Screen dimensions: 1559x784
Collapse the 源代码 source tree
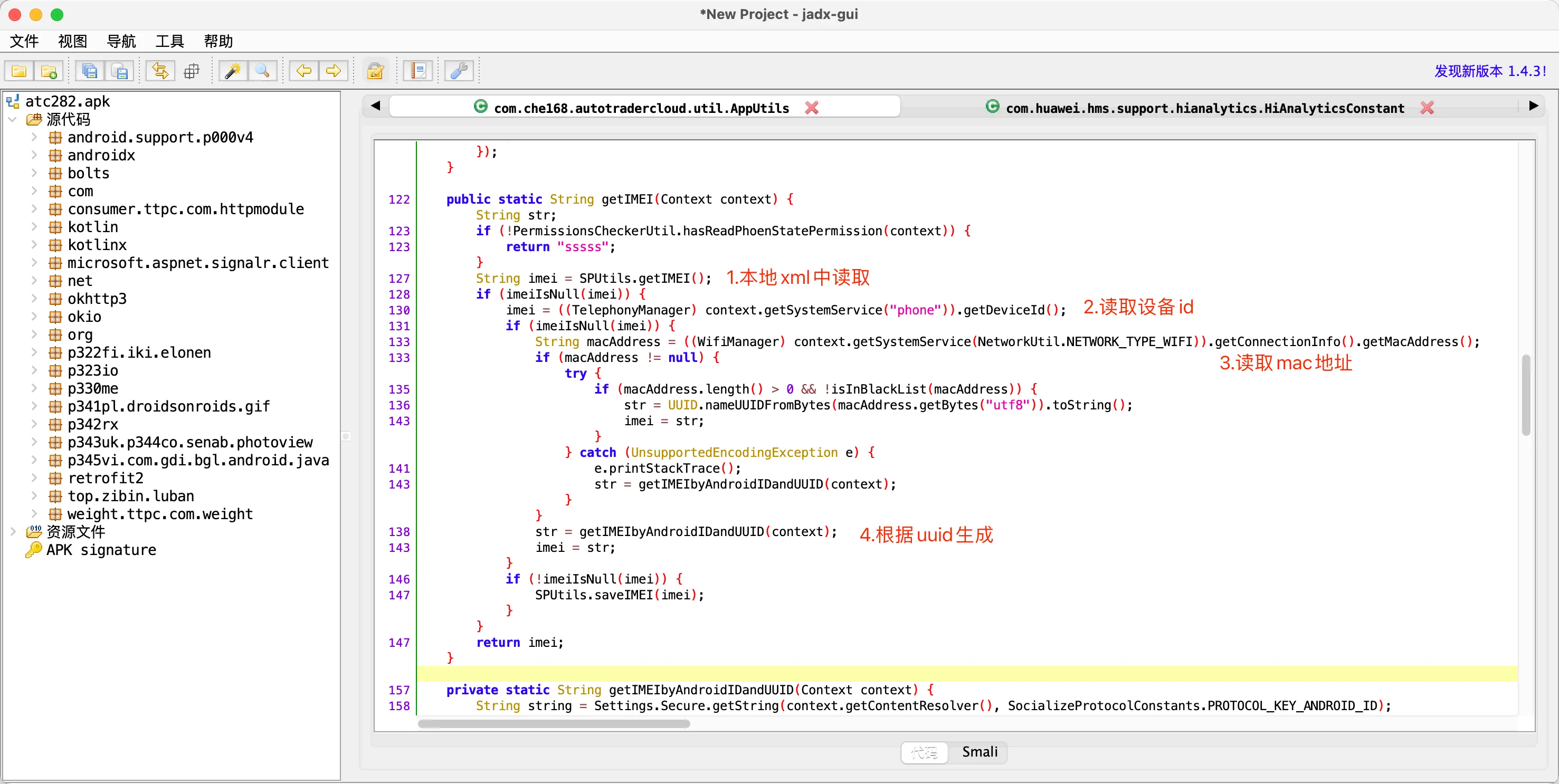(13, 119)
